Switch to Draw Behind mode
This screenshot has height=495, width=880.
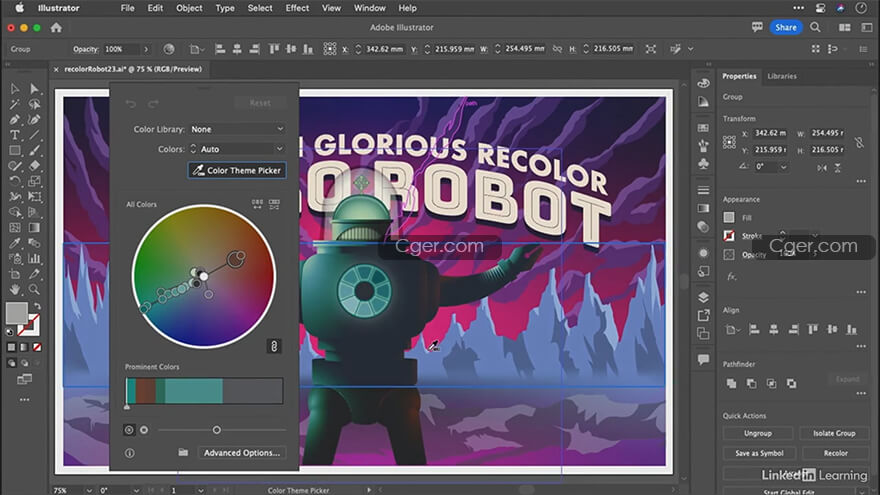(x=24, y=363)
